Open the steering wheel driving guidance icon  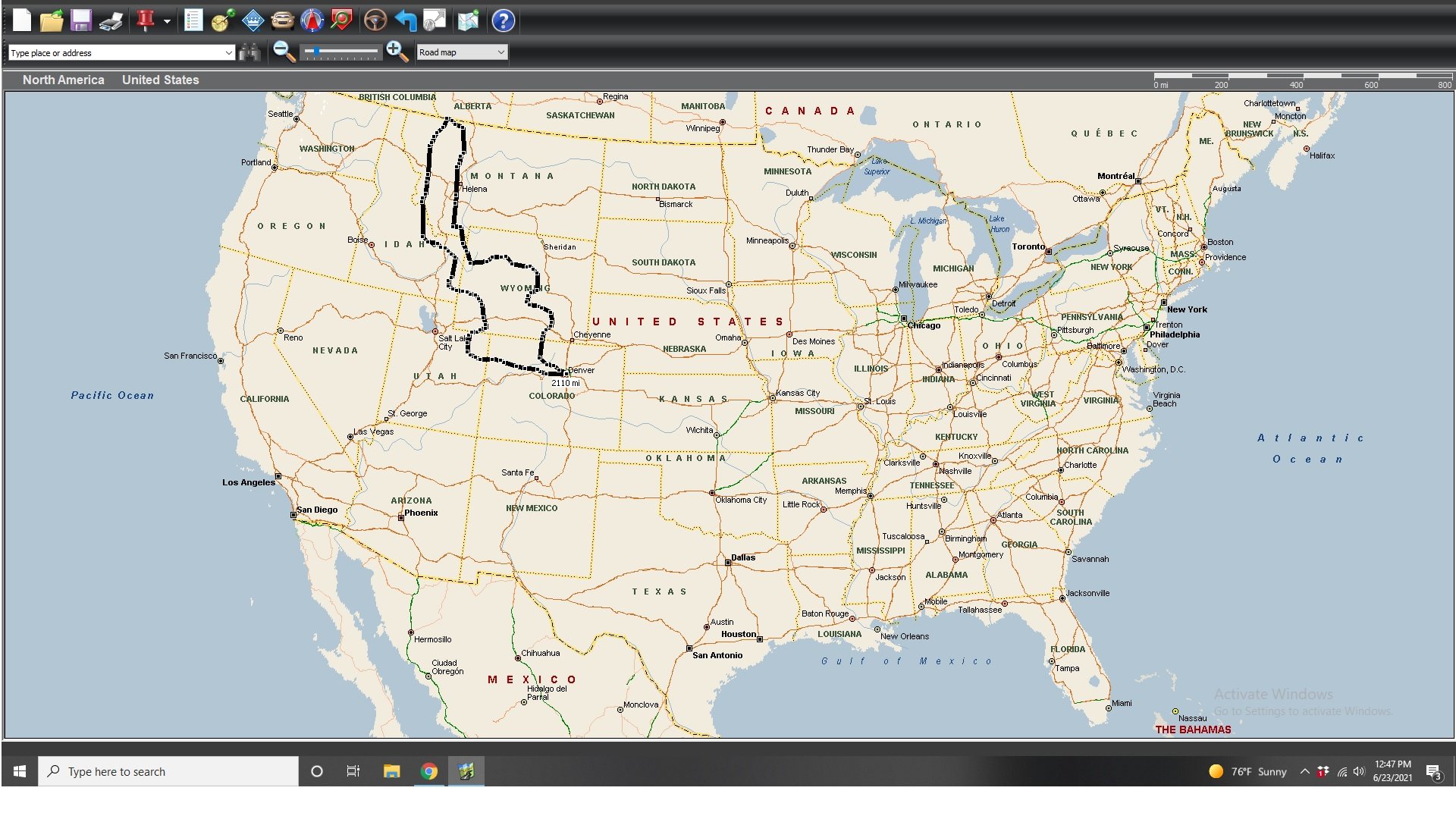pos(375,20)
